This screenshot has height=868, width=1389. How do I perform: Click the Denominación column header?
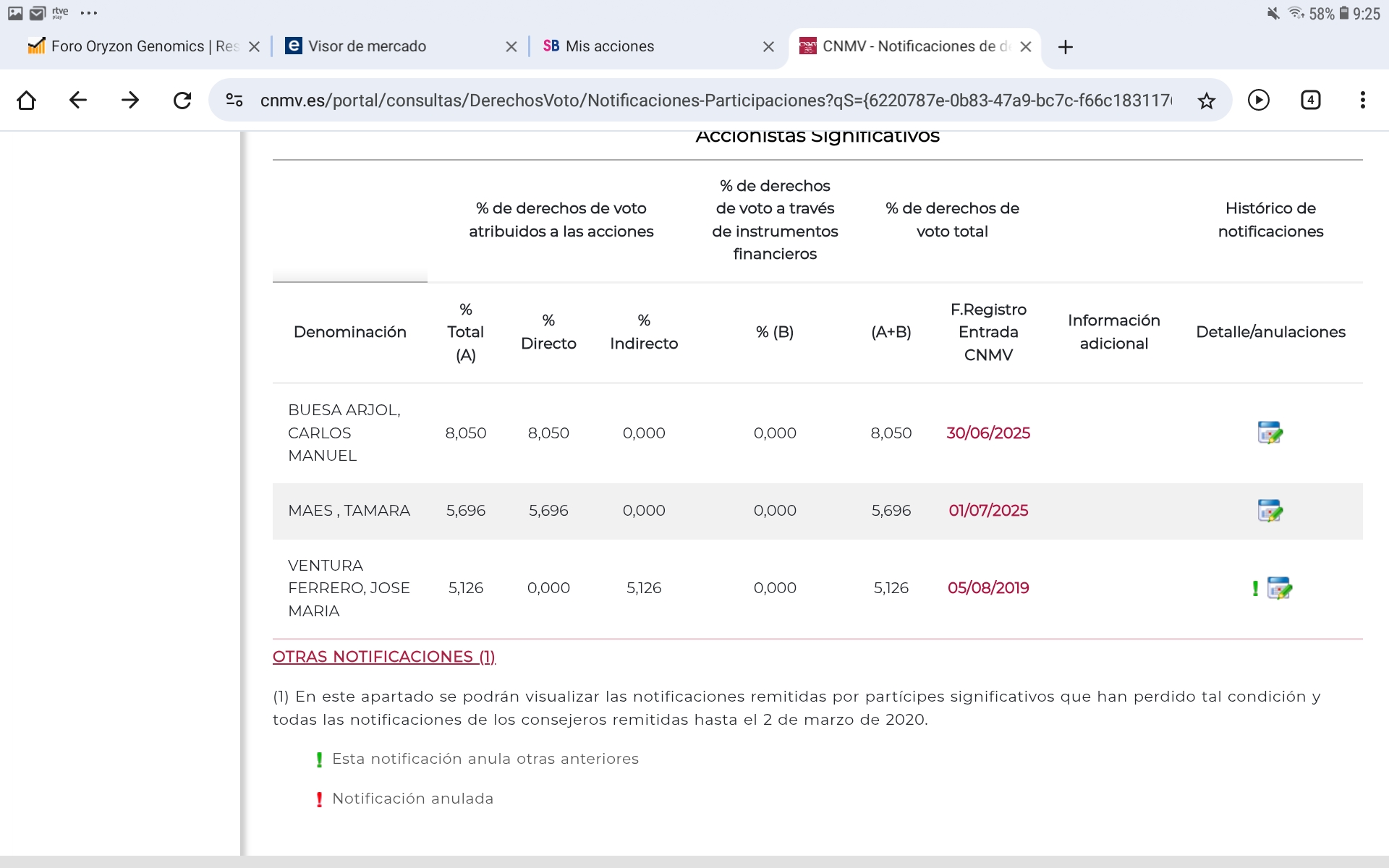[350, 332]
